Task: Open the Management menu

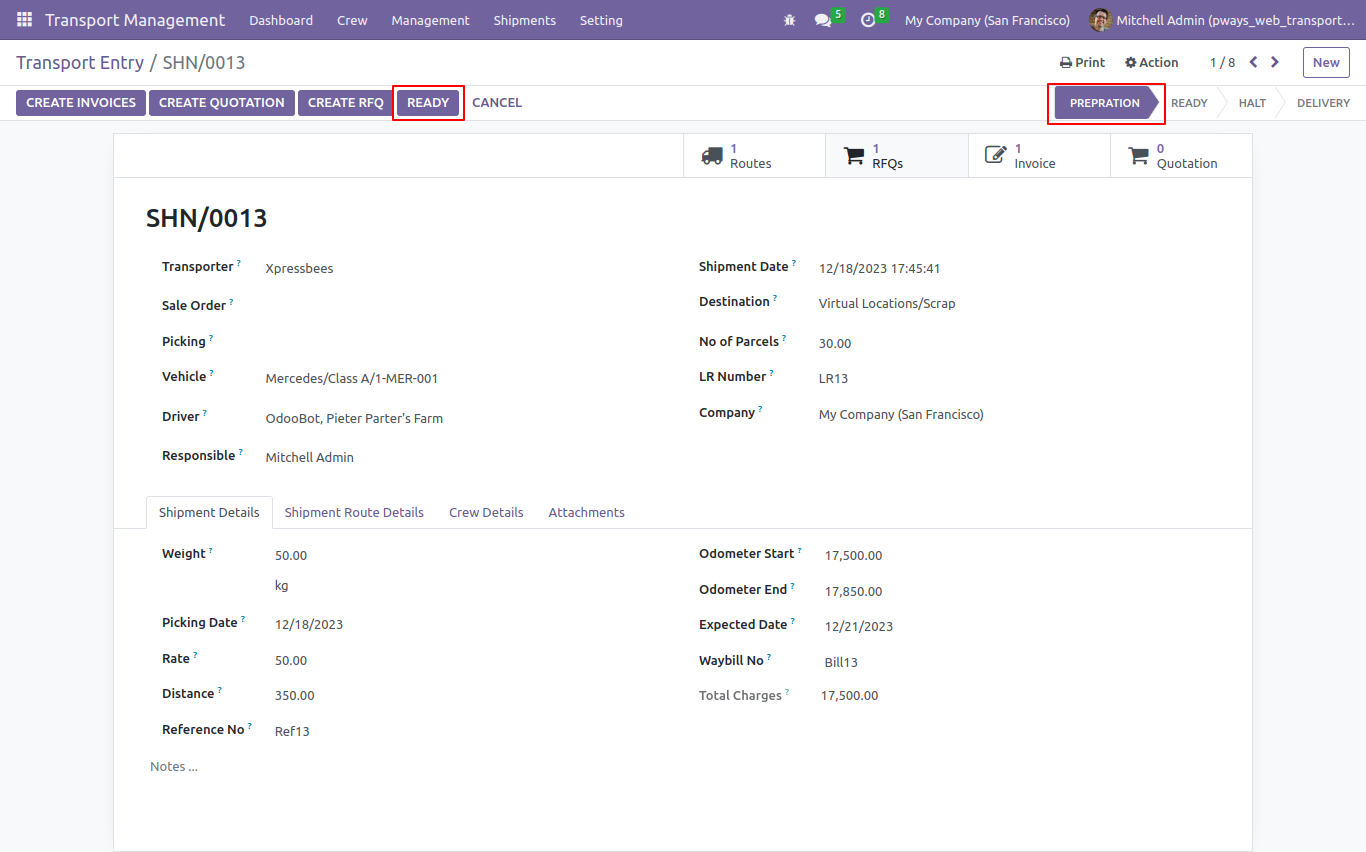Action: (x=430, y=20)
